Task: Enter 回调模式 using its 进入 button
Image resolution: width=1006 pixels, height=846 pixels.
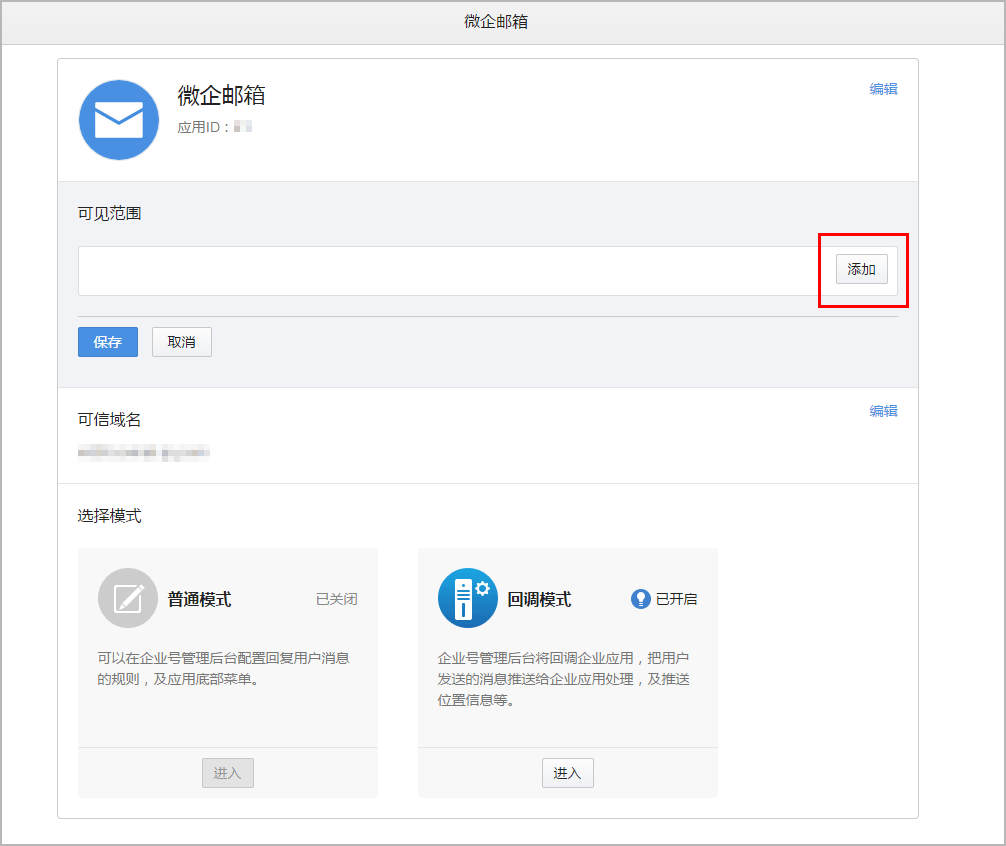Action: point(568,773)
